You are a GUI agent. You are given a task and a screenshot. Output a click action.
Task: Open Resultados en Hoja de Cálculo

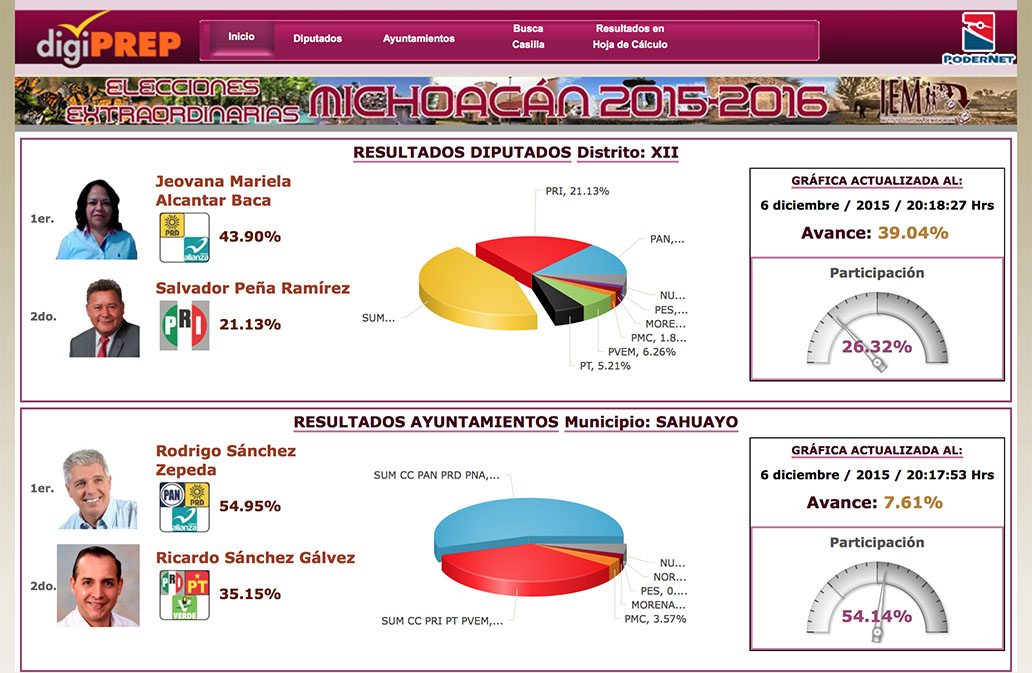630,37
